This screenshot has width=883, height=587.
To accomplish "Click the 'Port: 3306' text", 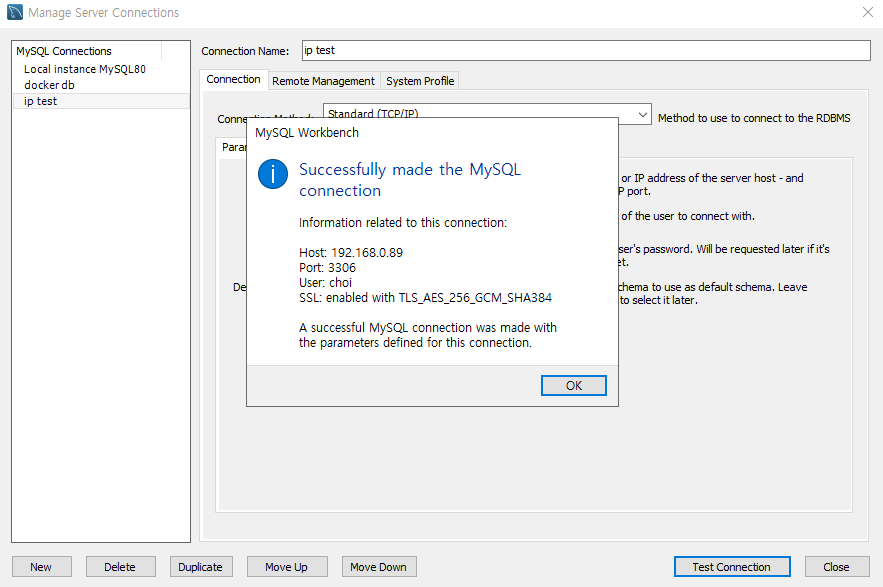I will [x=327, y=268].
